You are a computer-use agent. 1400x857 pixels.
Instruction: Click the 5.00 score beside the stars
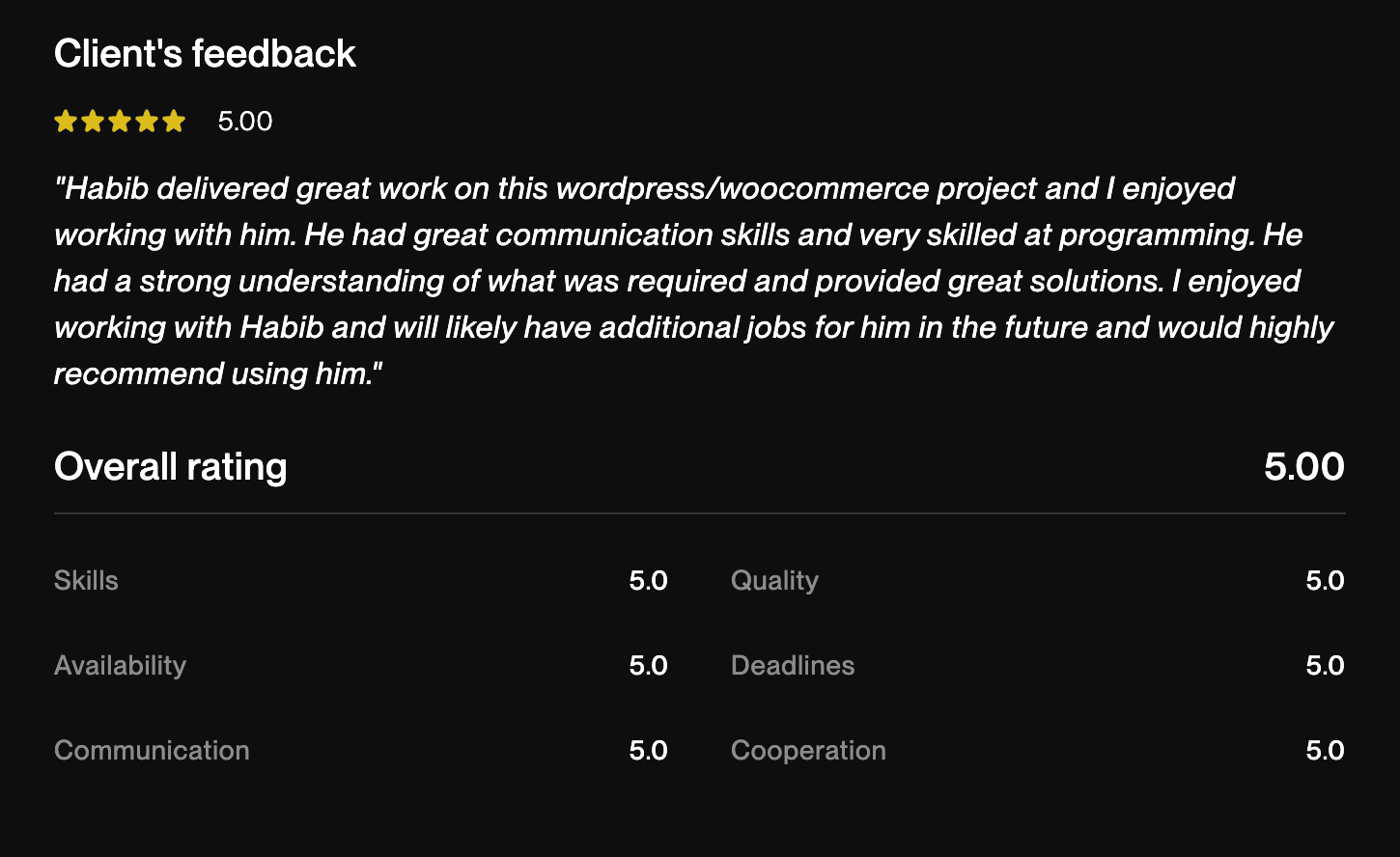pyautogui.click(x=245, y=122)
